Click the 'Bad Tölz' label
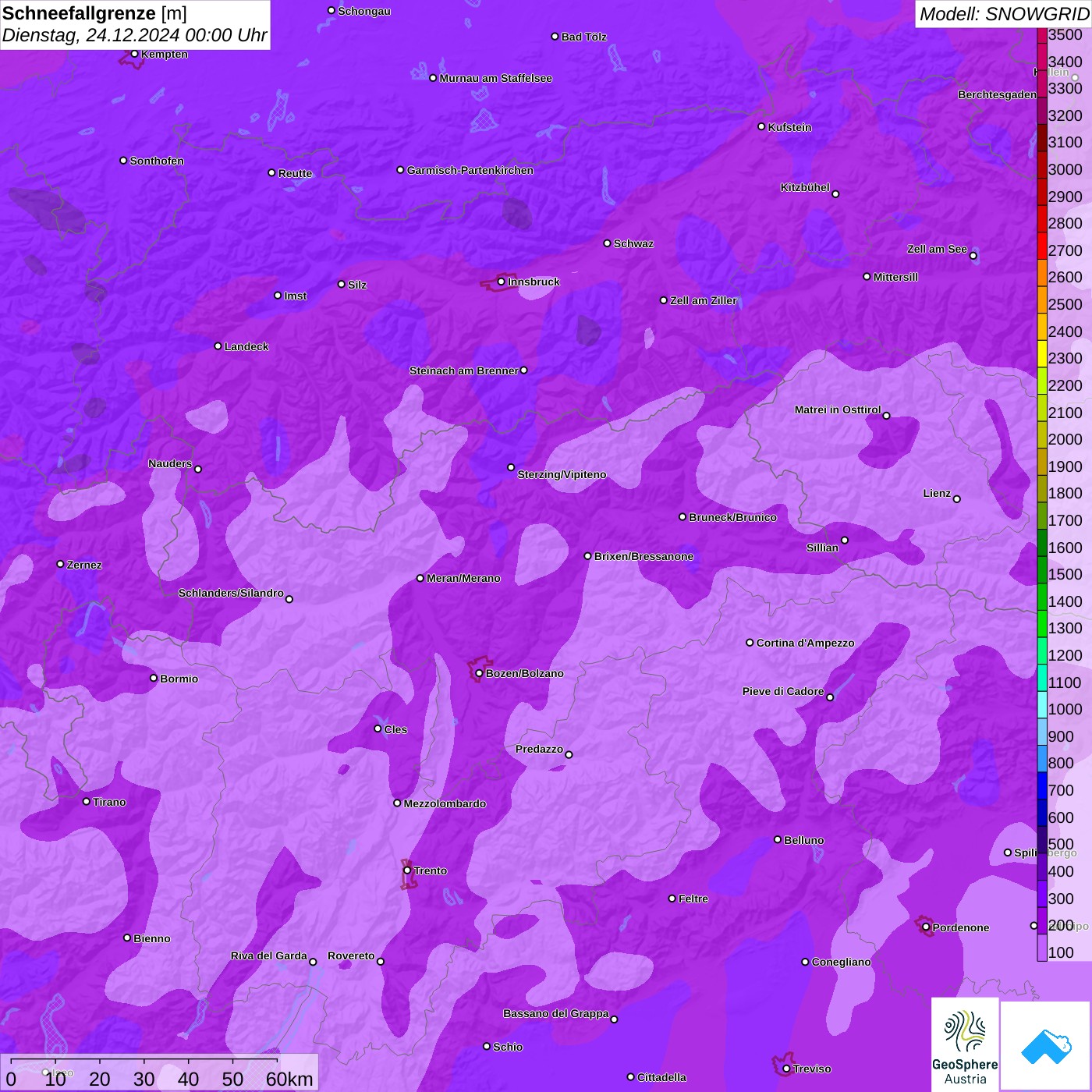1092x1092 pixels. pos(584,37)
